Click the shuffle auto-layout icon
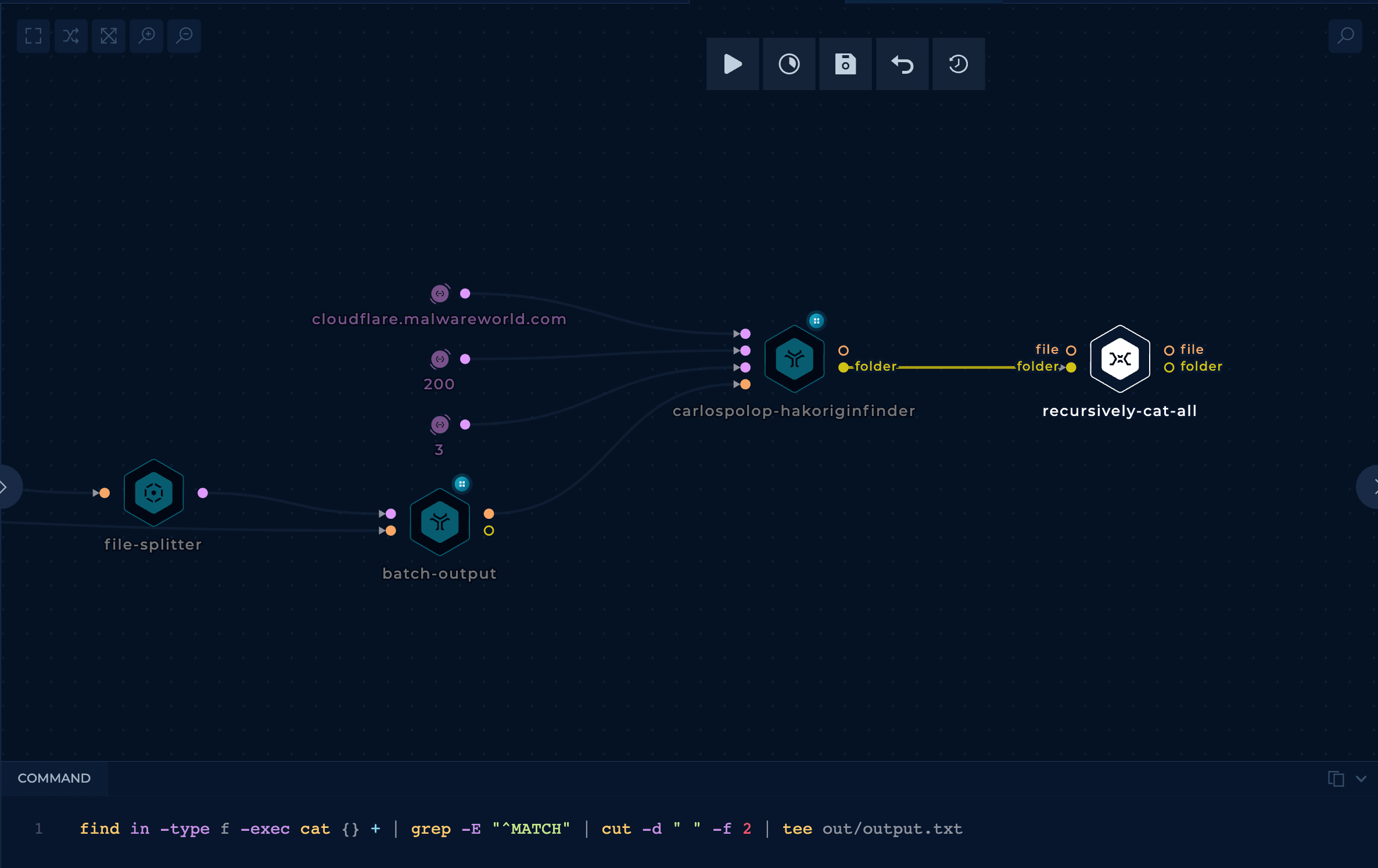Viewport: 1378px width, 868px height. pyautogui.click(x=71, y=36)
